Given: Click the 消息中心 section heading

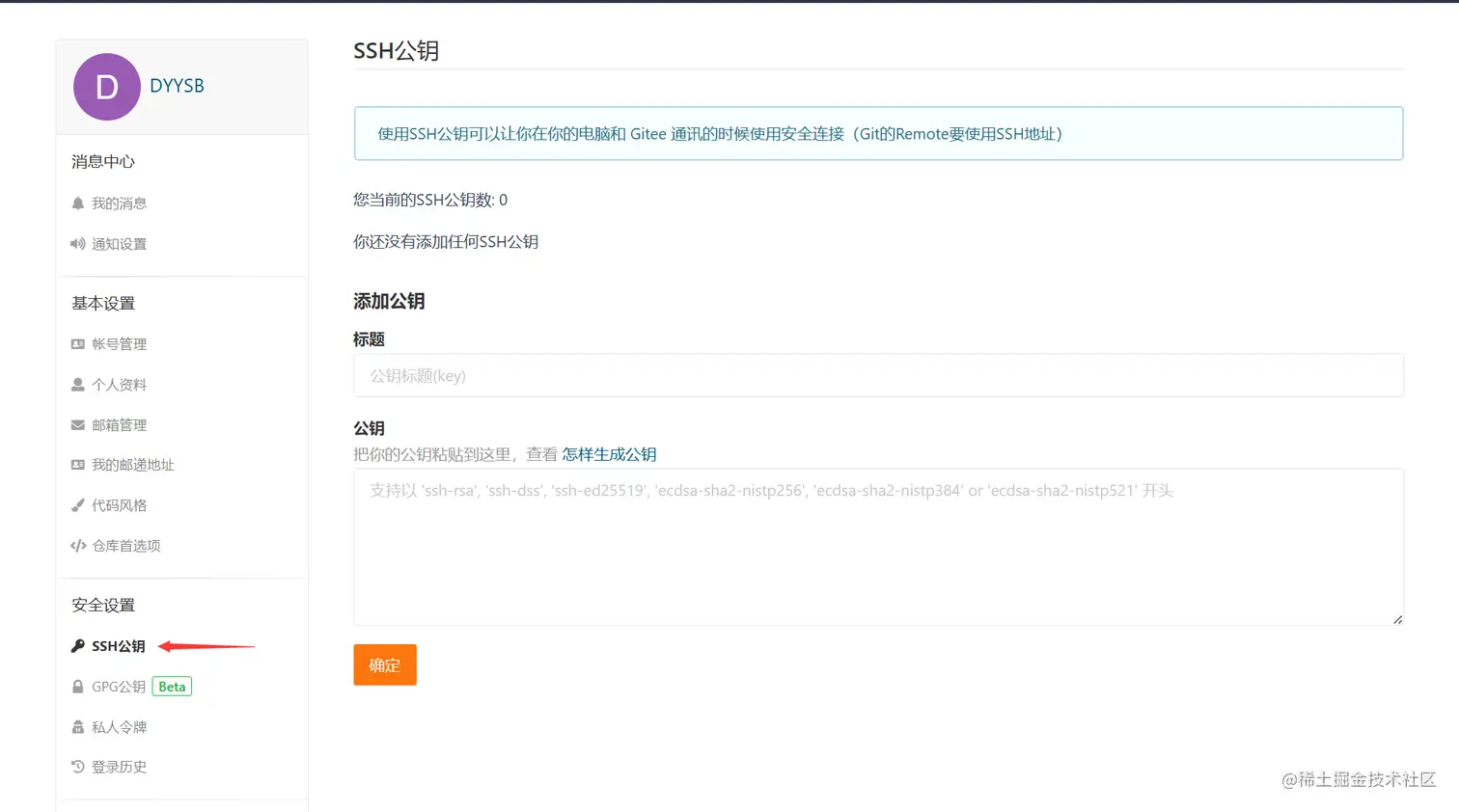Looking at the screenshot, I should click(x=103, y=161).
